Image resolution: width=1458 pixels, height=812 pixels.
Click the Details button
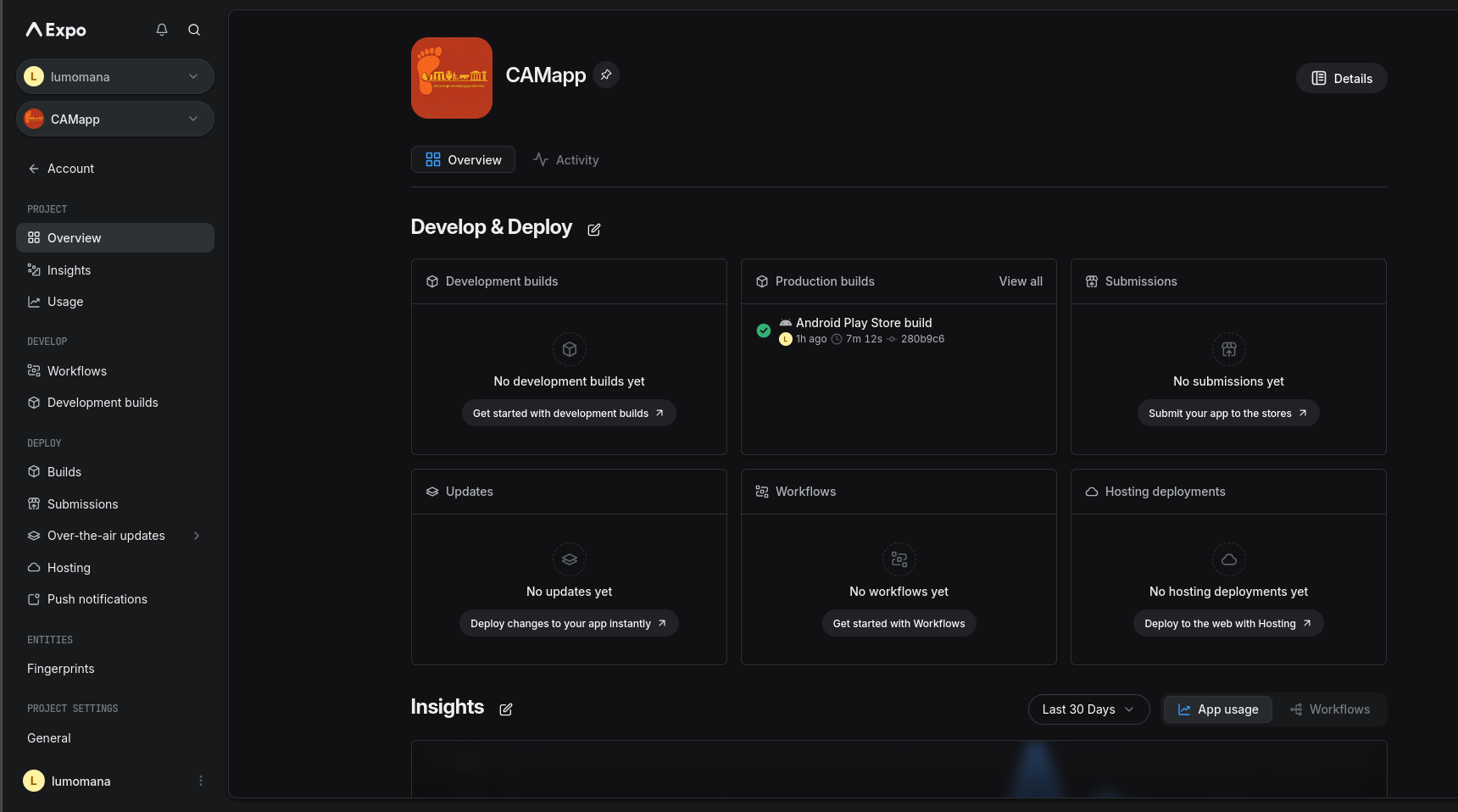coord(1341,78)
